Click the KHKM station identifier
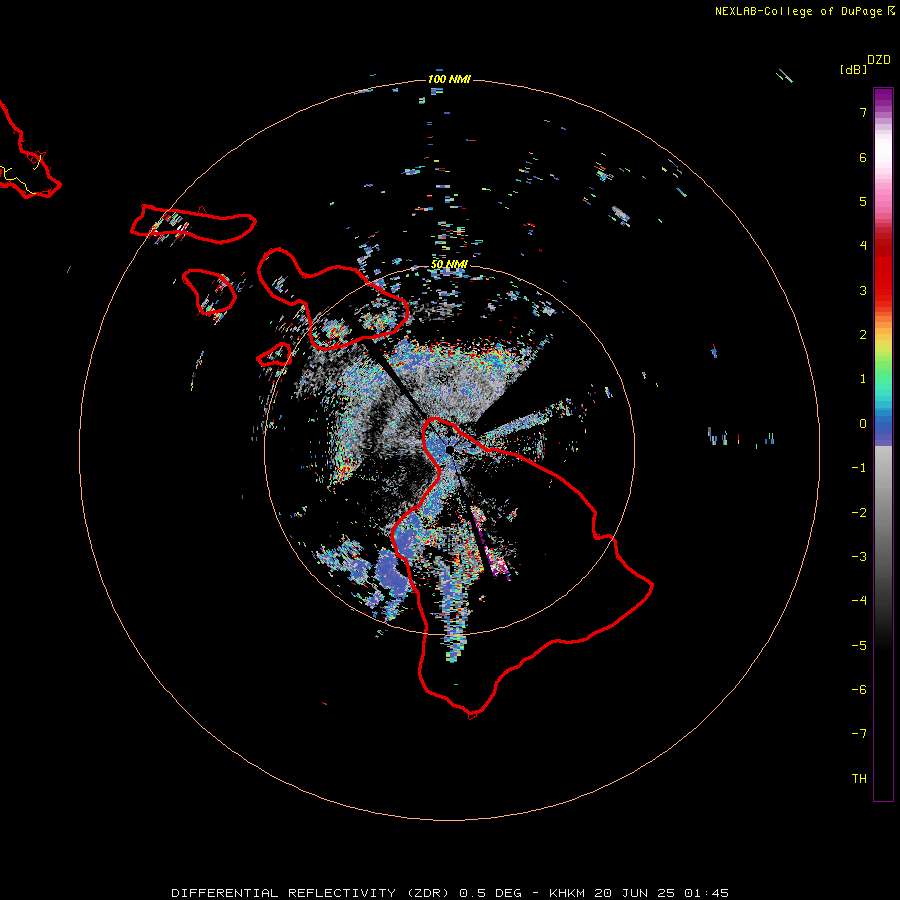This screenshot has width=900, height=900. point(567,893)
